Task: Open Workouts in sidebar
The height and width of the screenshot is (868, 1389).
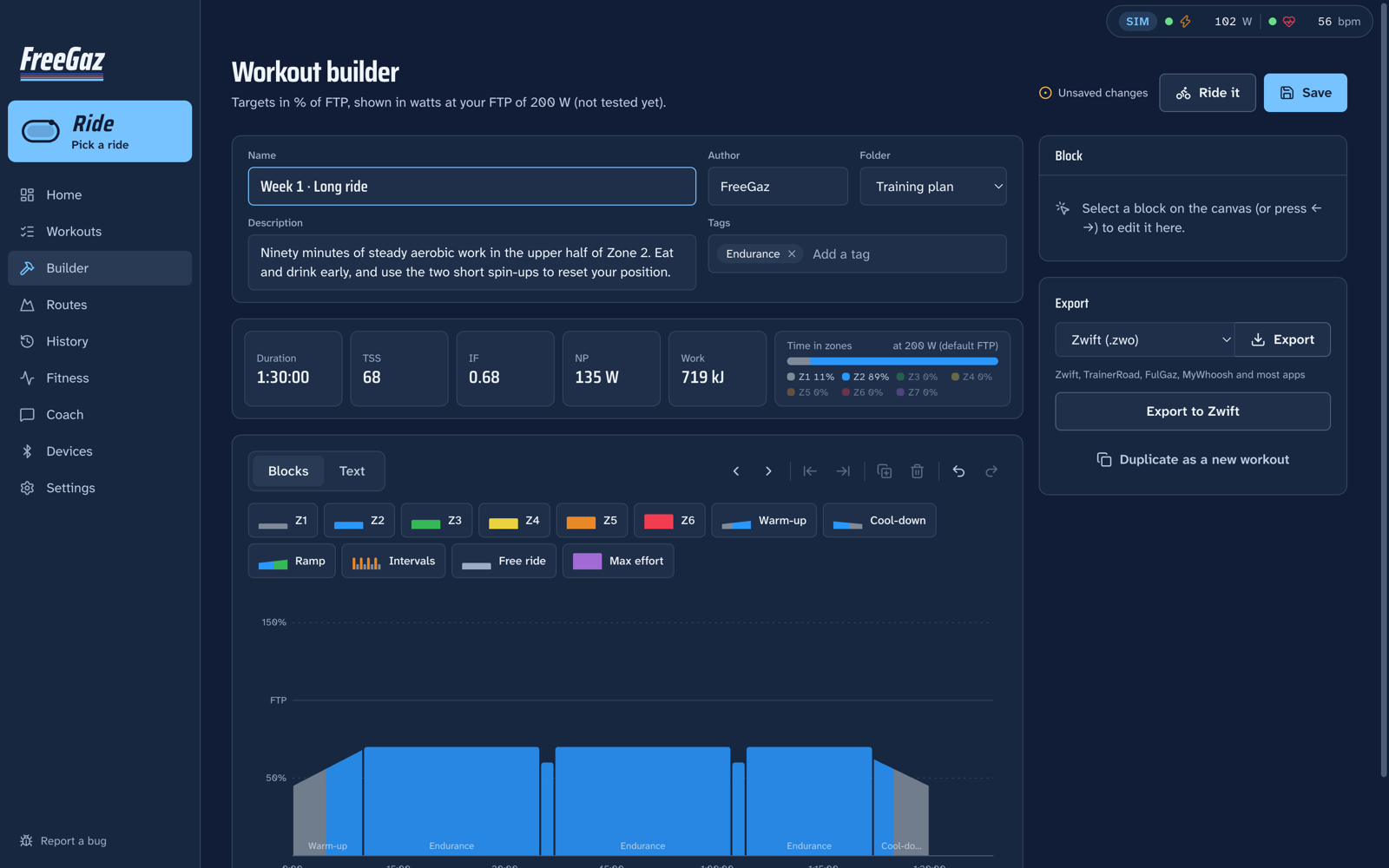Action: click(100, 232)
